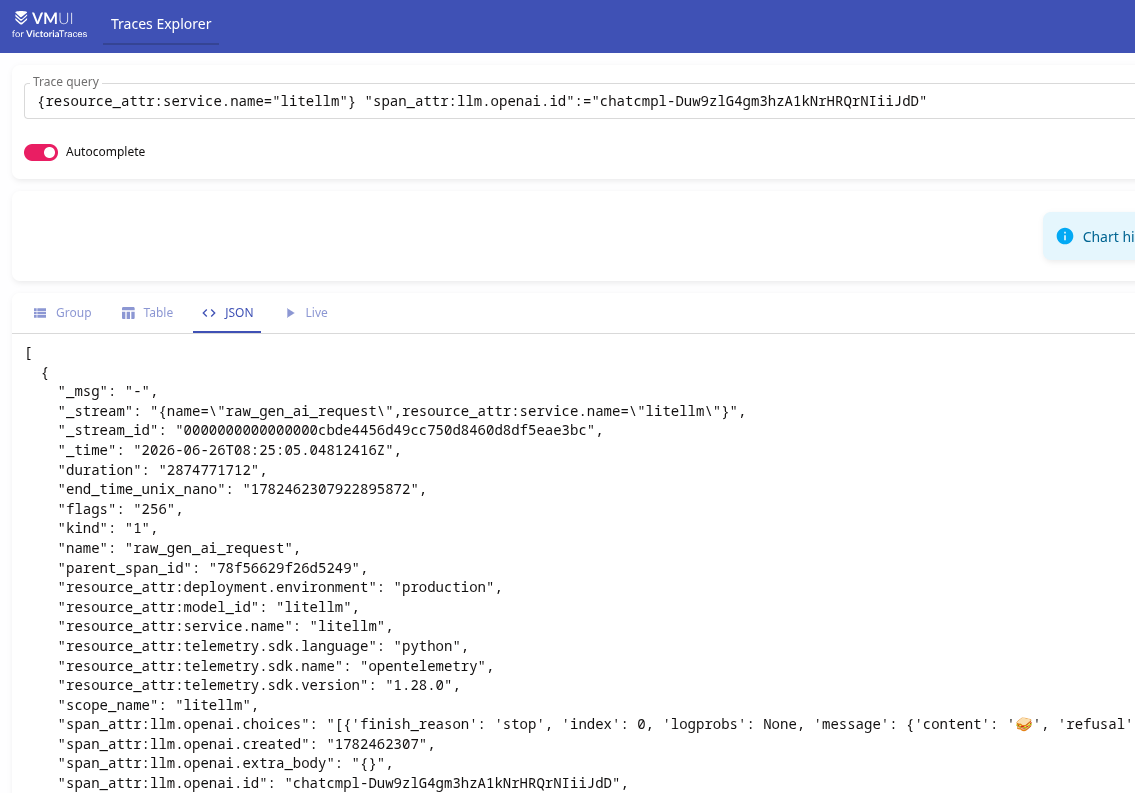This screenshot has height=793, width=1135.
Task: Click the Group tab list icon
Action: (40, 313)
